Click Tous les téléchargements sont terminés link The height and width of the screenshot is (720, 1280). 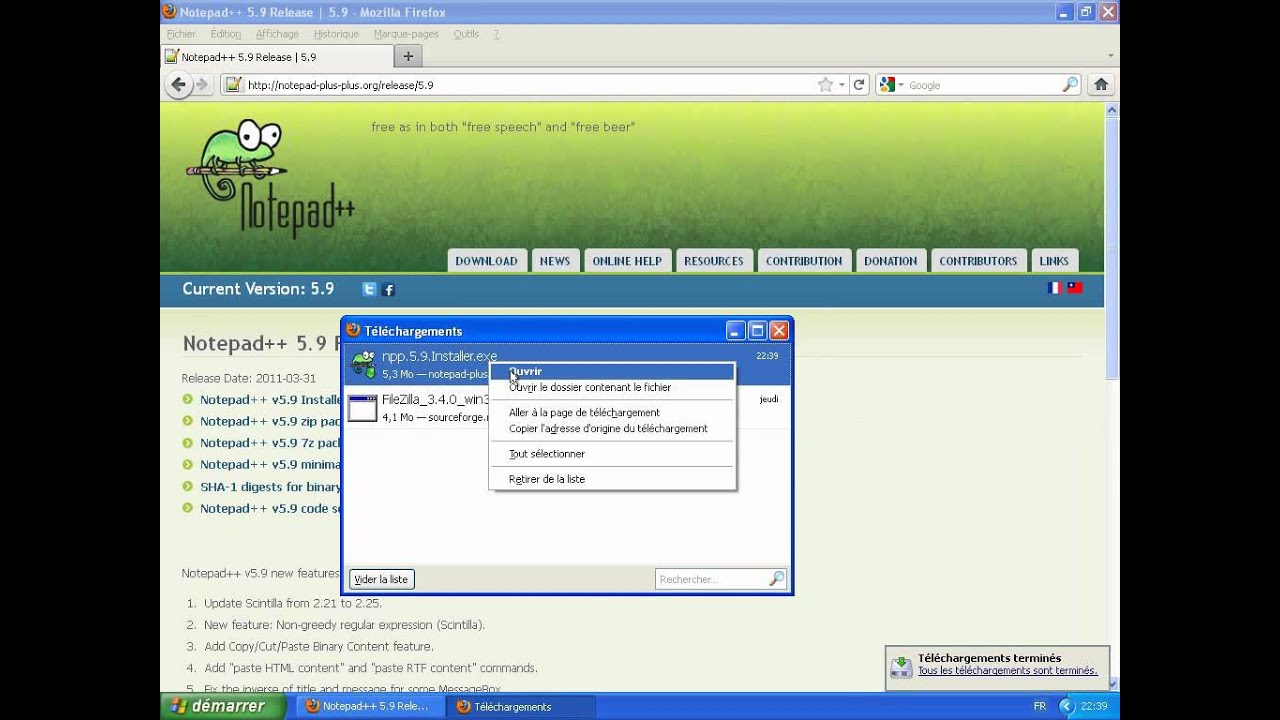coord(1008,671)
